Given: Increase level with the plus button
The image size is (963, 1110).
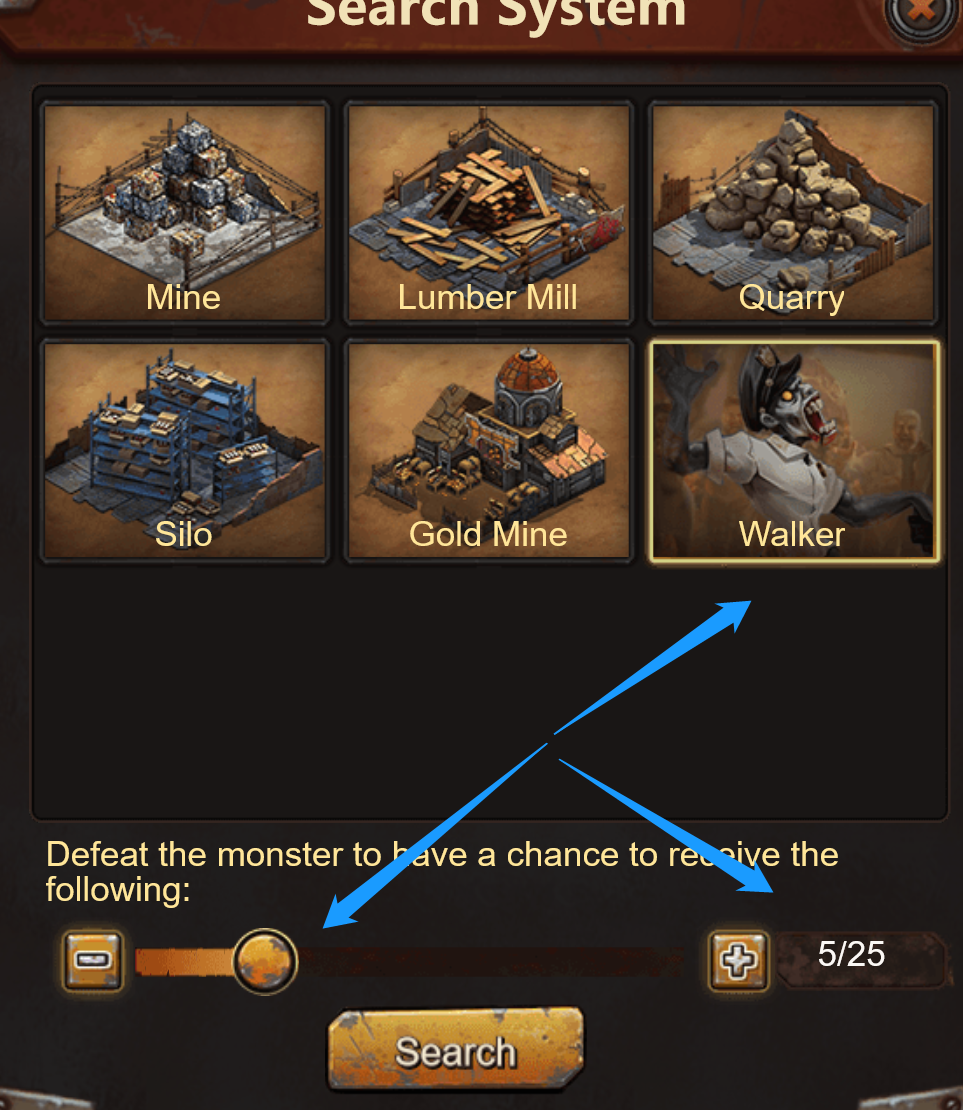Looking at the screenshot, I should [739, 961].
